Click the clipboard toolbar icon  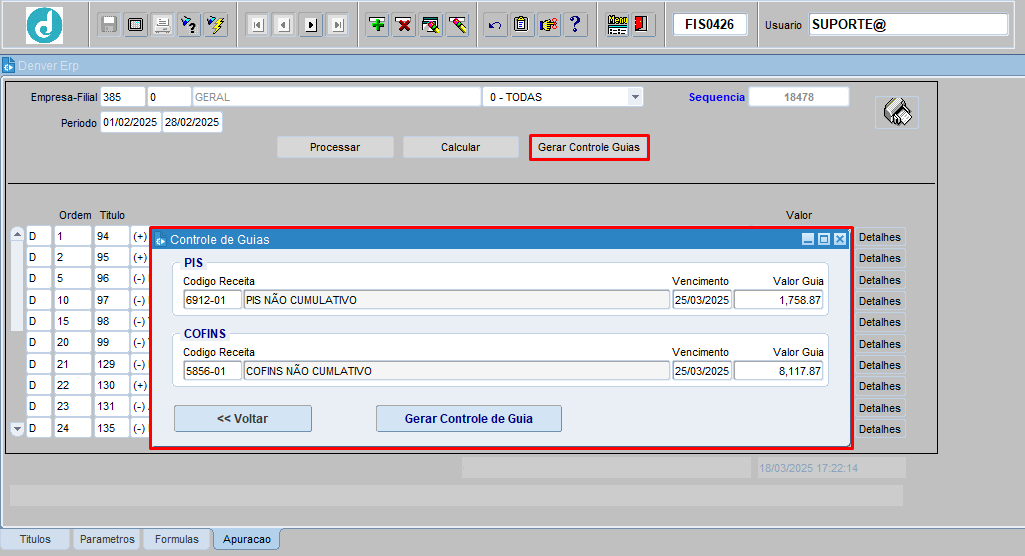521,25
